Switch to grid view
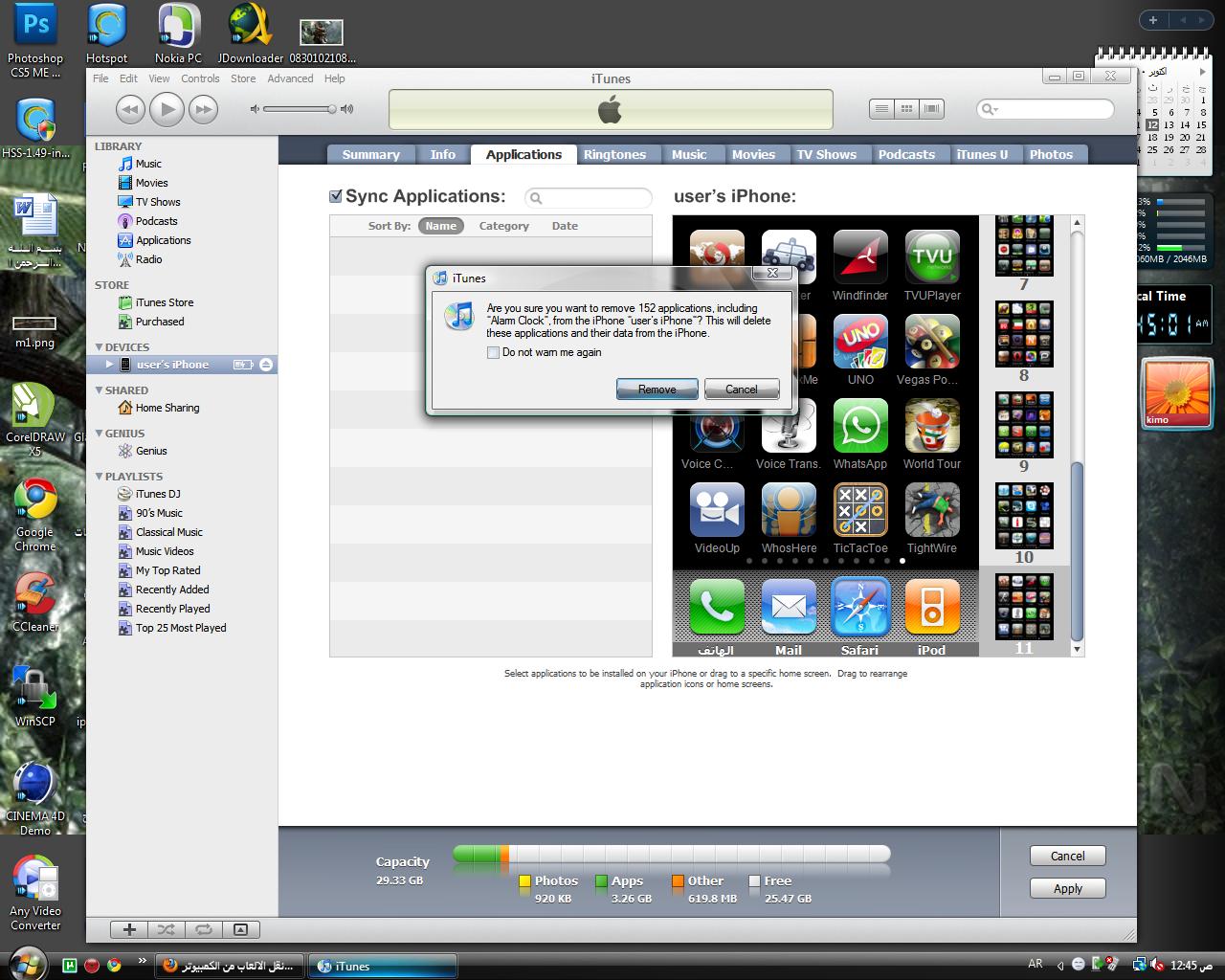This screenshot has width=1225, height=980. 906,109
